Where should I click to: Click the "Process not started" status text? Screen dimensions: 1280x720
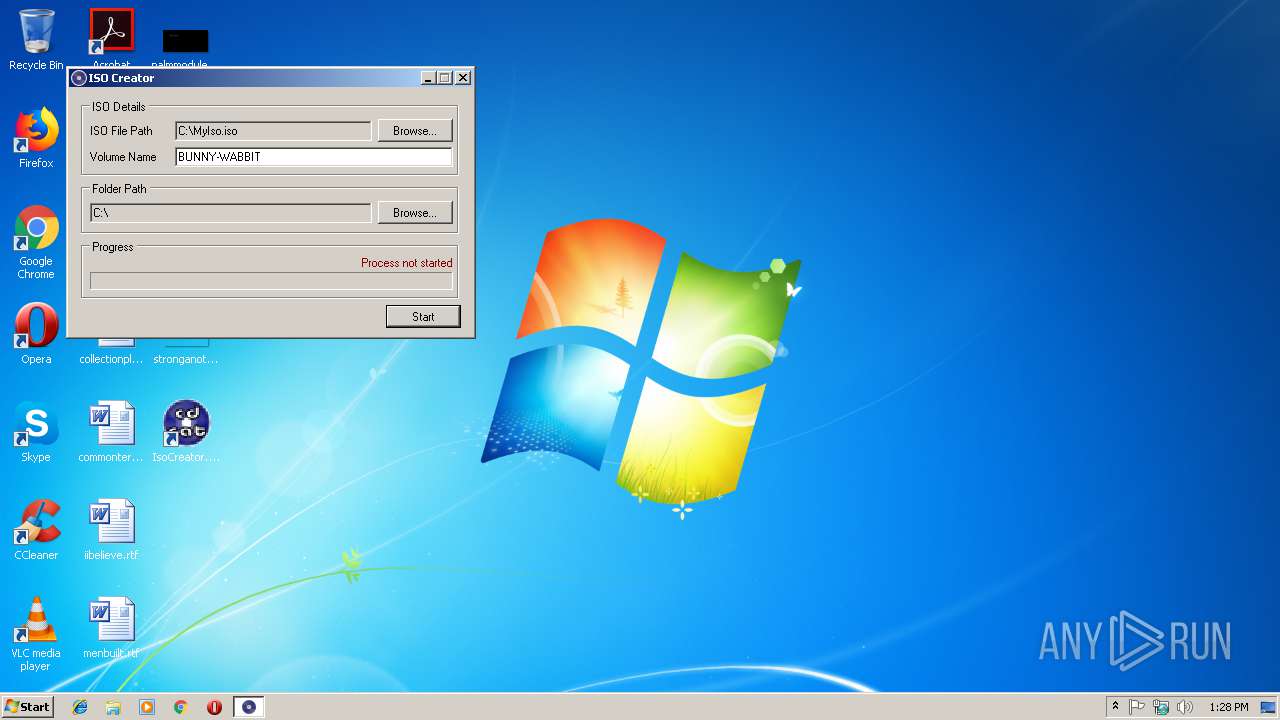click(407, 263)
